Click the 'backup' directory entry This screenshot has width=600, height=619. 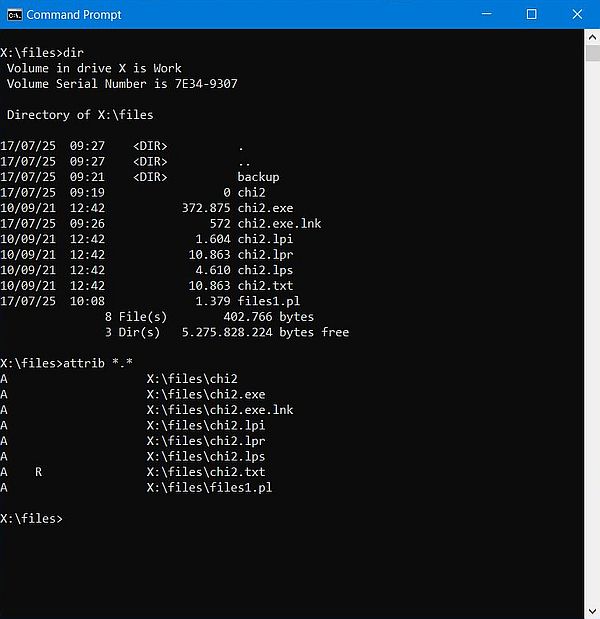click(x=258, y=177)
